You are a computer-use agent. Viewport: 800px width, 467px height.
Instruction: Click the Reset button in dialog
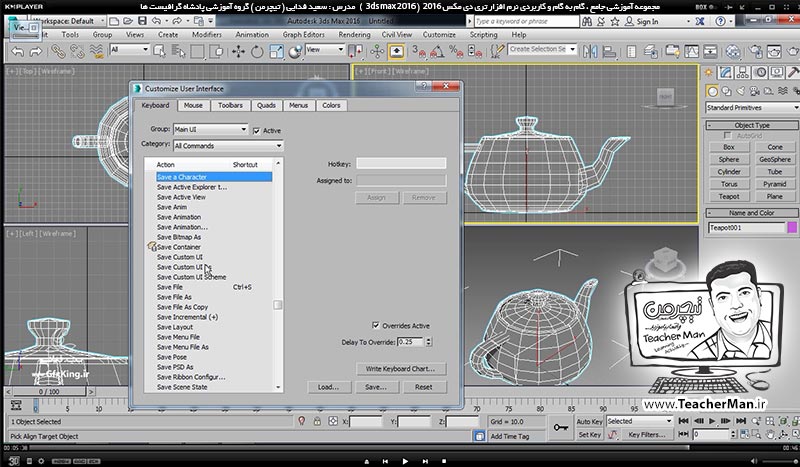pos(423,387)
